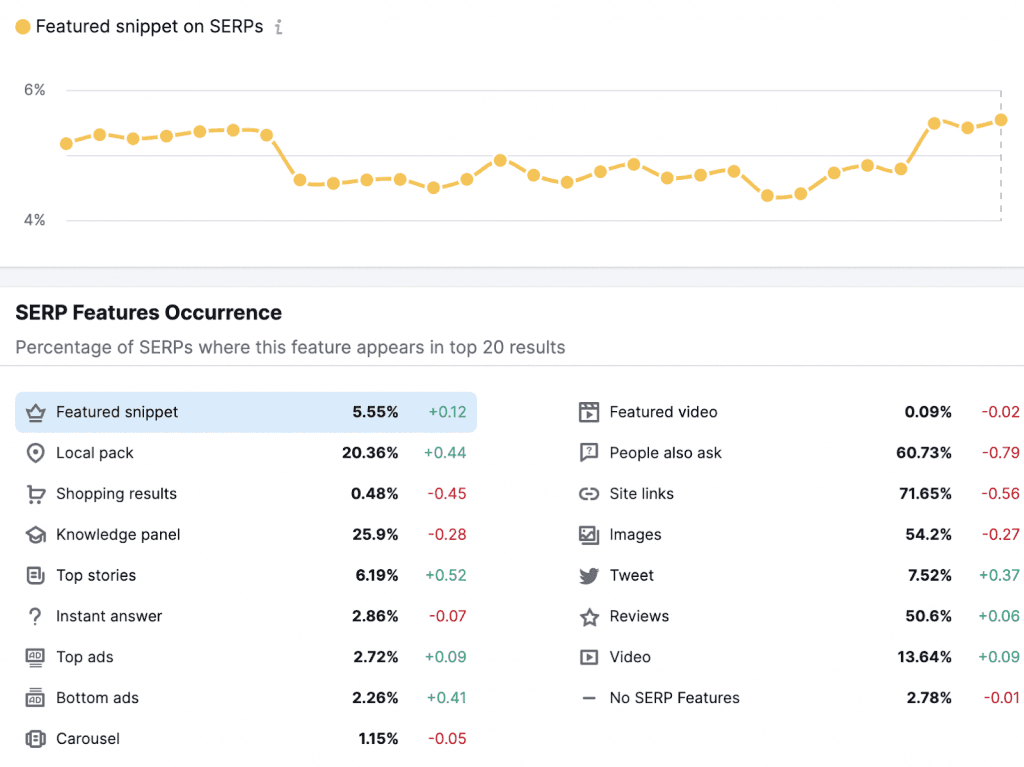Image resolution: width=1024 pixels, height=767 pixels.
Task: Click the Tweet bird icon
Action: click(589, 576)
